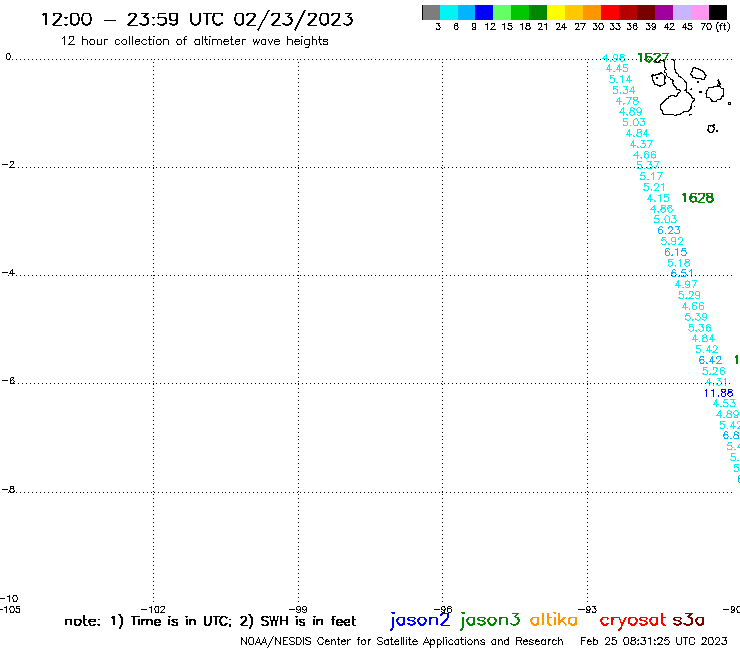Pick the purple swatch in the legend

[x=664, y=12]
